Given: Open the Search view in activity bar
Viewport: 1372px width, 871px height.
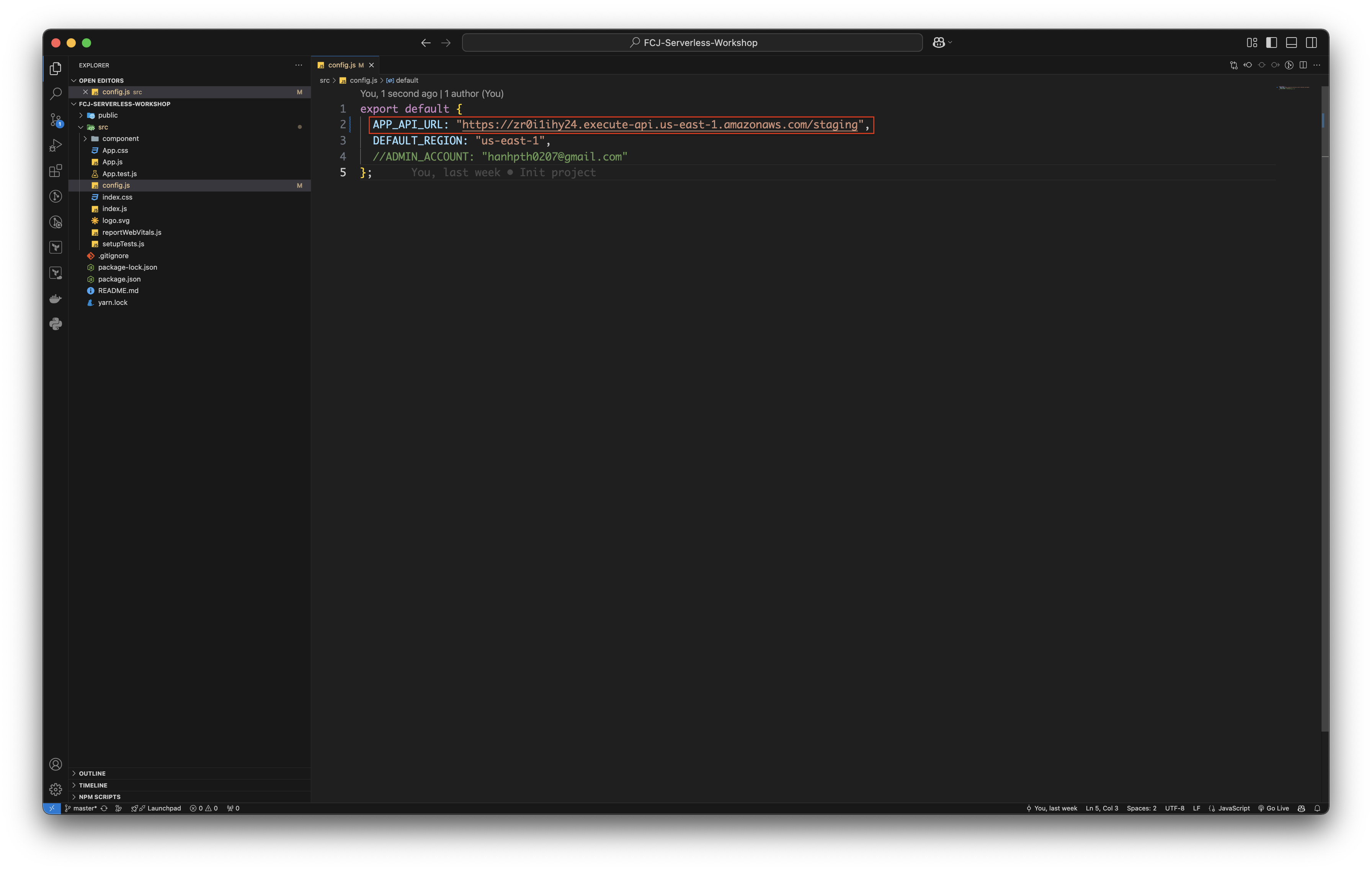Looking at the screenshot, I should 55,93.
